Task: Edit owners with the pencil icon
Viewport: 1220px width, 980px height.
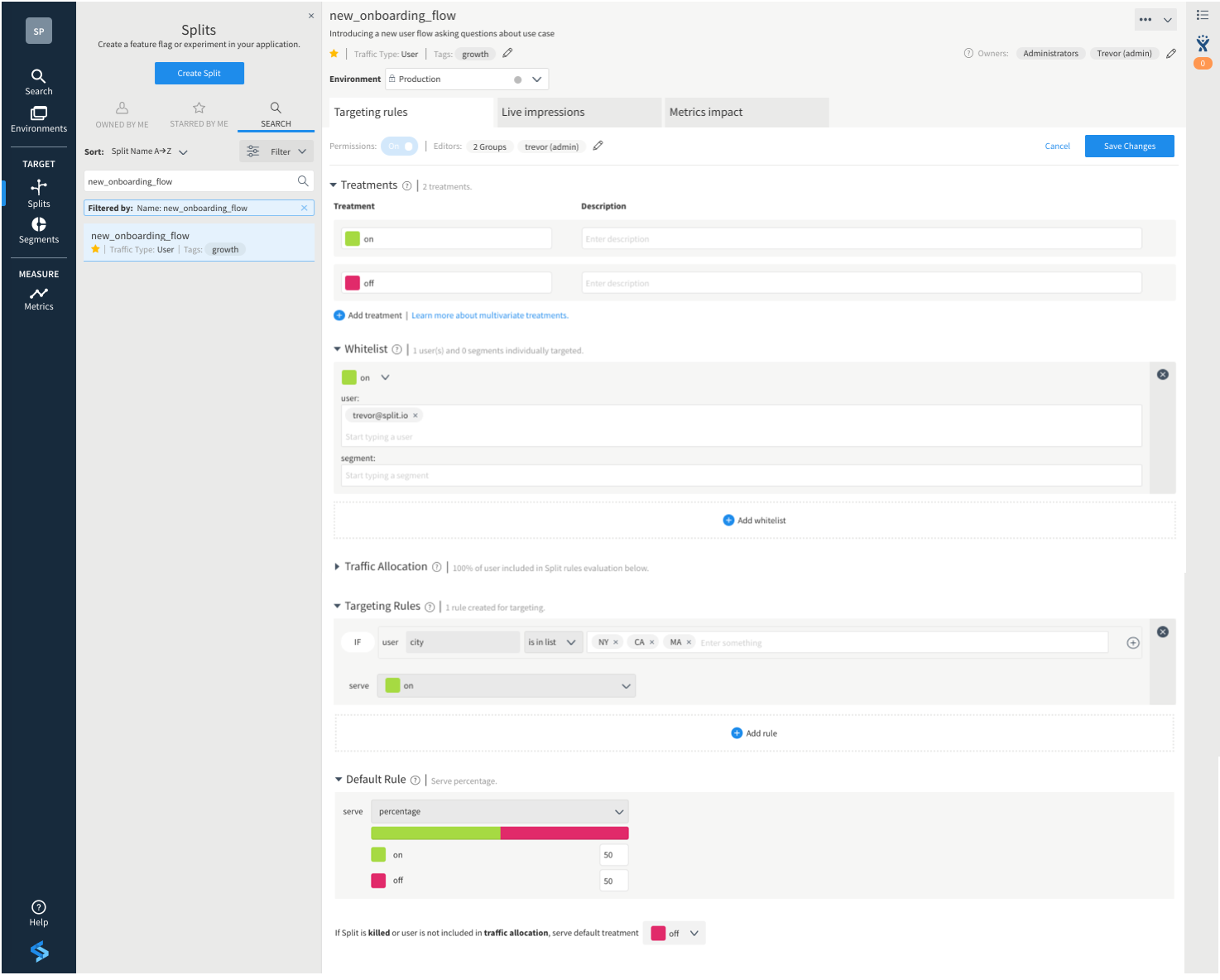Action: pos(1171,53)
